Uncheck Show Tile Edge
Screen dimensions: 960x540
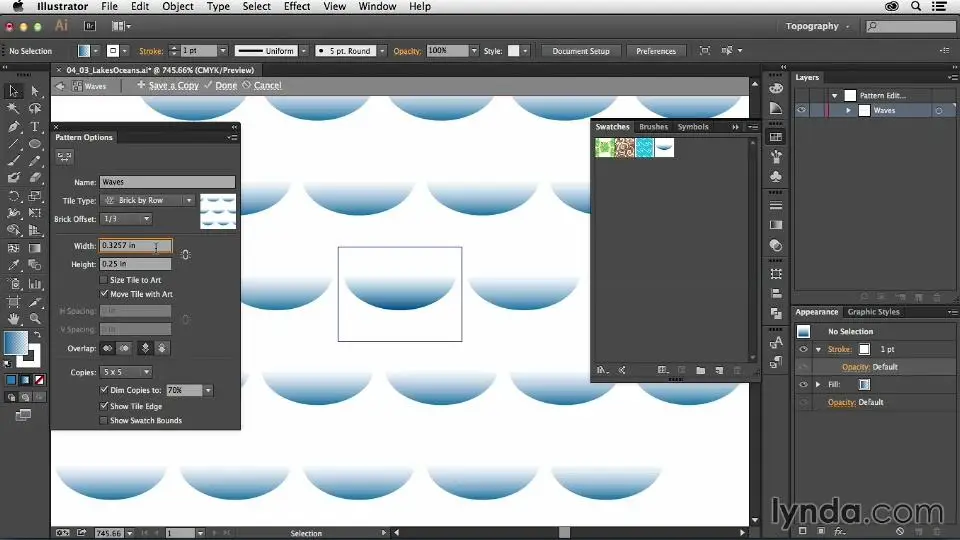[104, 406]
